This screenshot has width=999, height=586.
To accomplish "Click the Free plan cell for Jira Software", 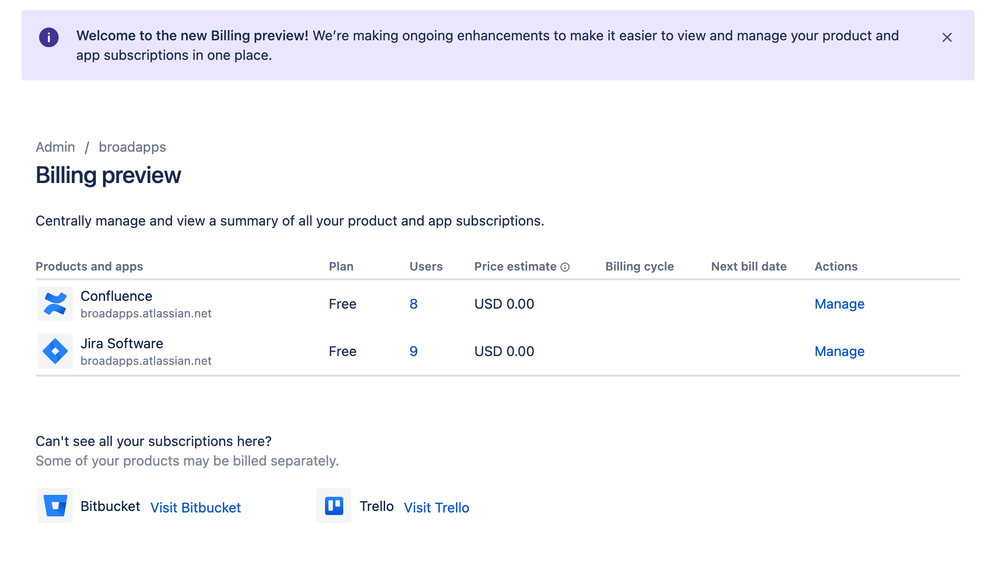I will pyautogui.click(x=342, y=351).
